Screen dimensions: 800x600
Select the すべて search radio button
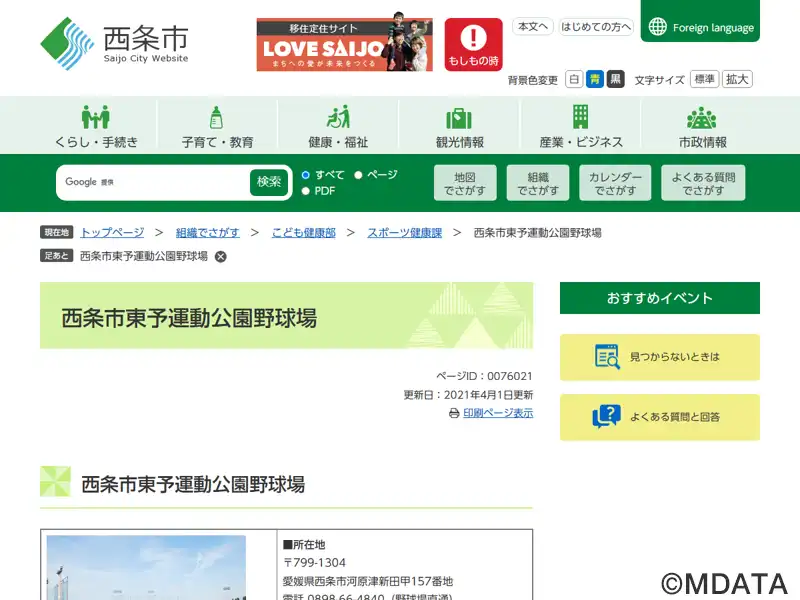tap(306, 175)
